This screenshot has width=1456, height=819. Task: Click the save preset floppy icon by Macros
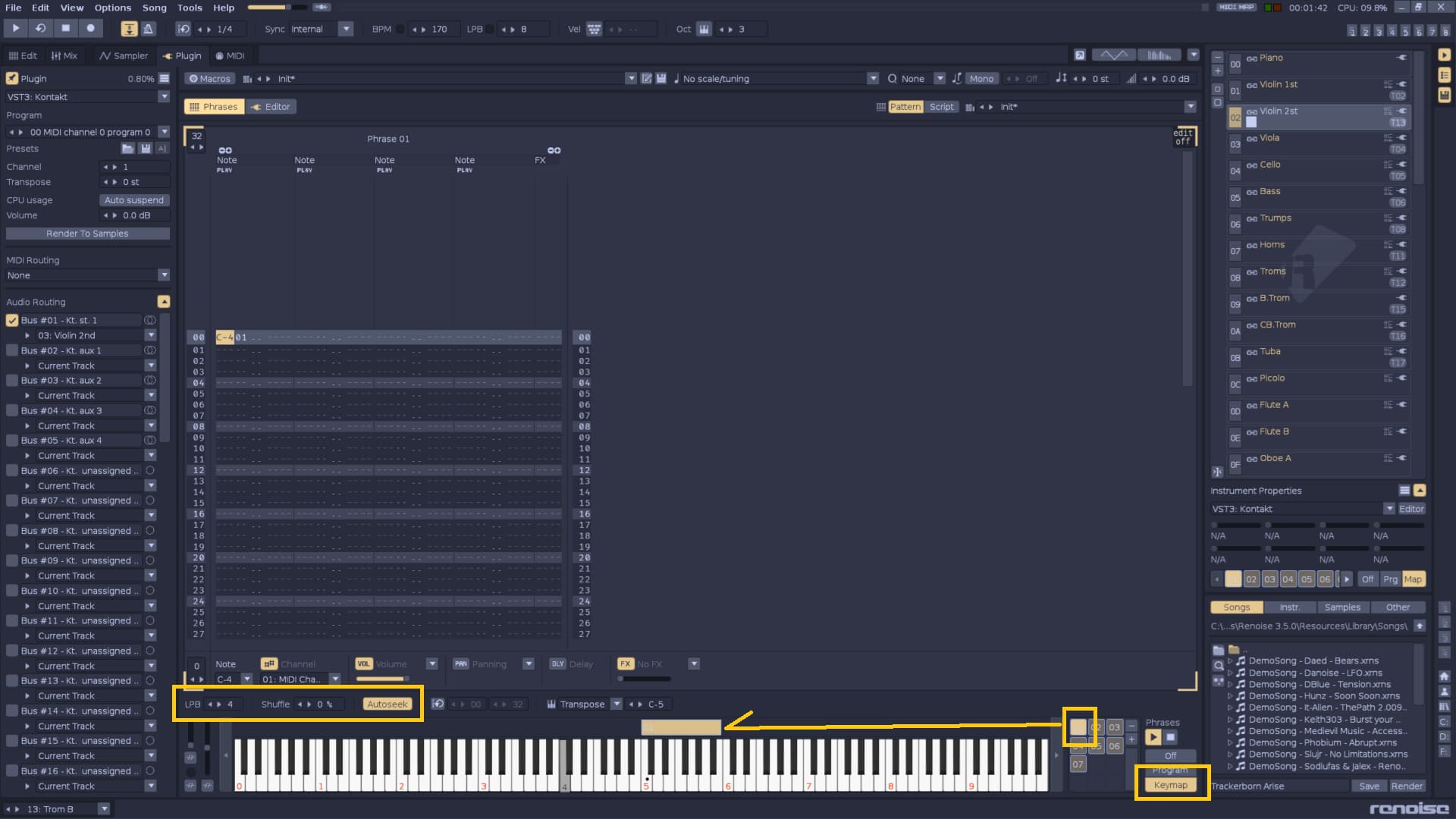[661, 78]
